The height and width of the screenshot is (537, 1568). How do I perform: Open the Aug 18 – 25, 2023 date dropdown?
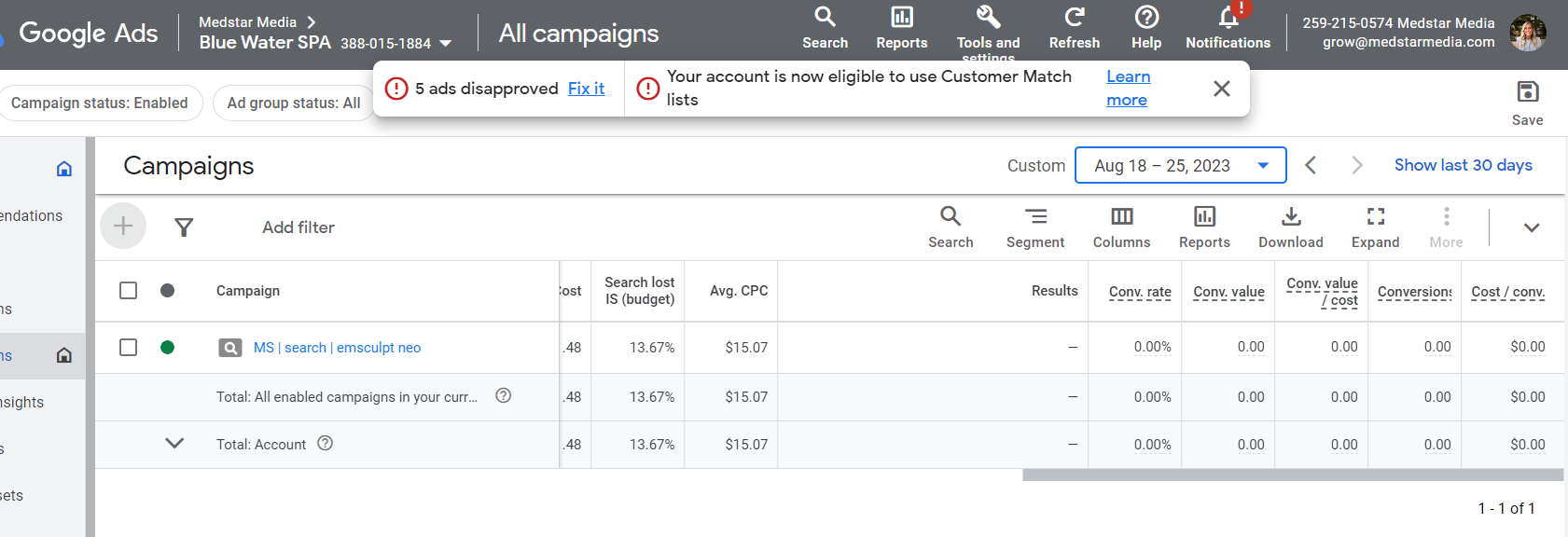(x=1180, y=165)
